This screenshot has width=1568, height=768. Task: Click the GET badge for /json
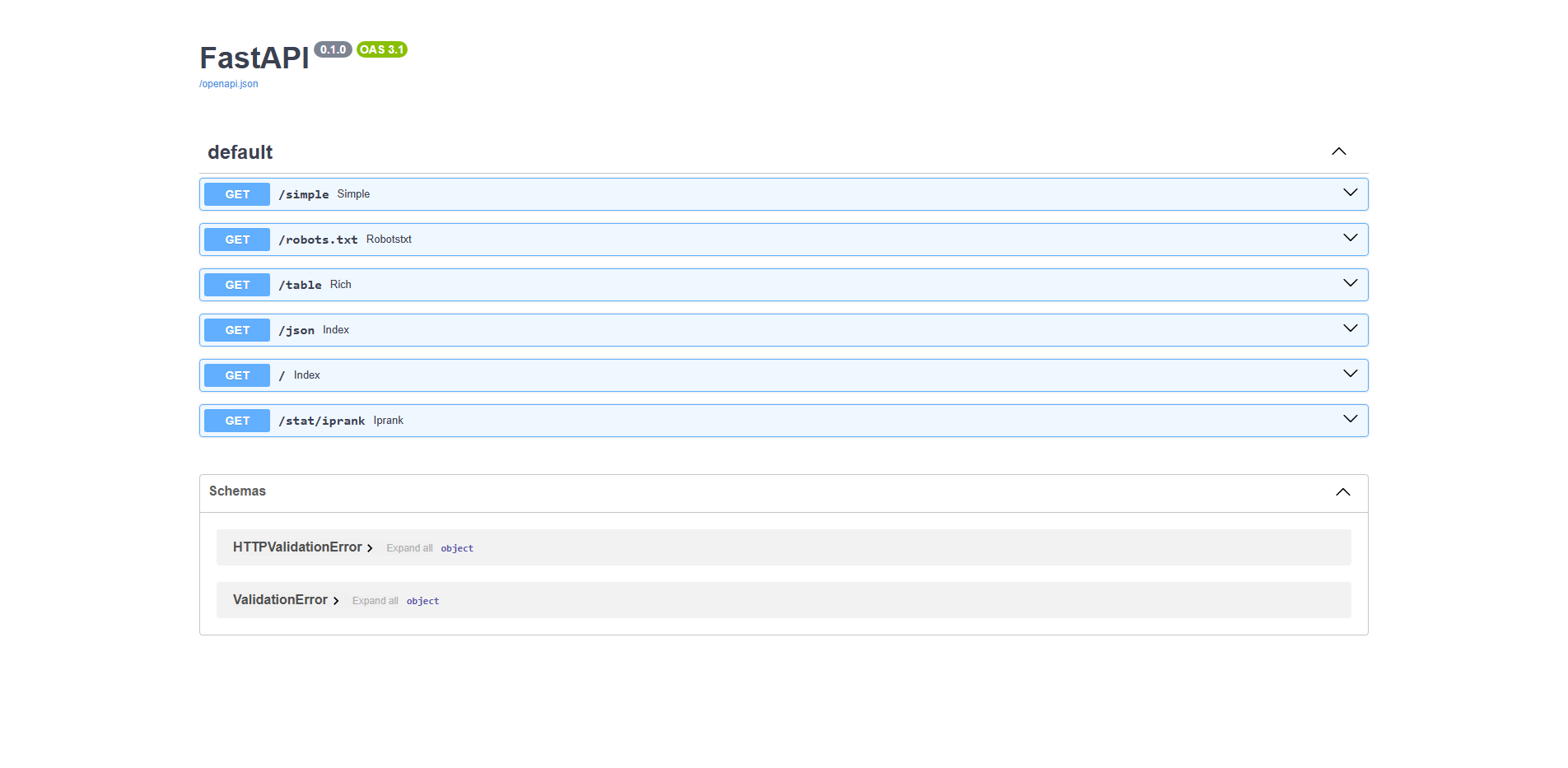236,329
